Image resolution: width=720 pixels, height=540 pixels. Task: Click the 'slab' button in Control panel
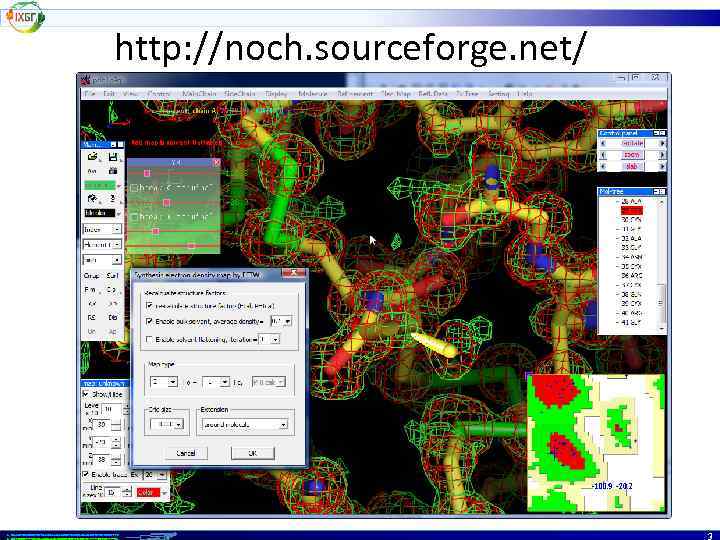pyautogui.click(x=632, y=167)
